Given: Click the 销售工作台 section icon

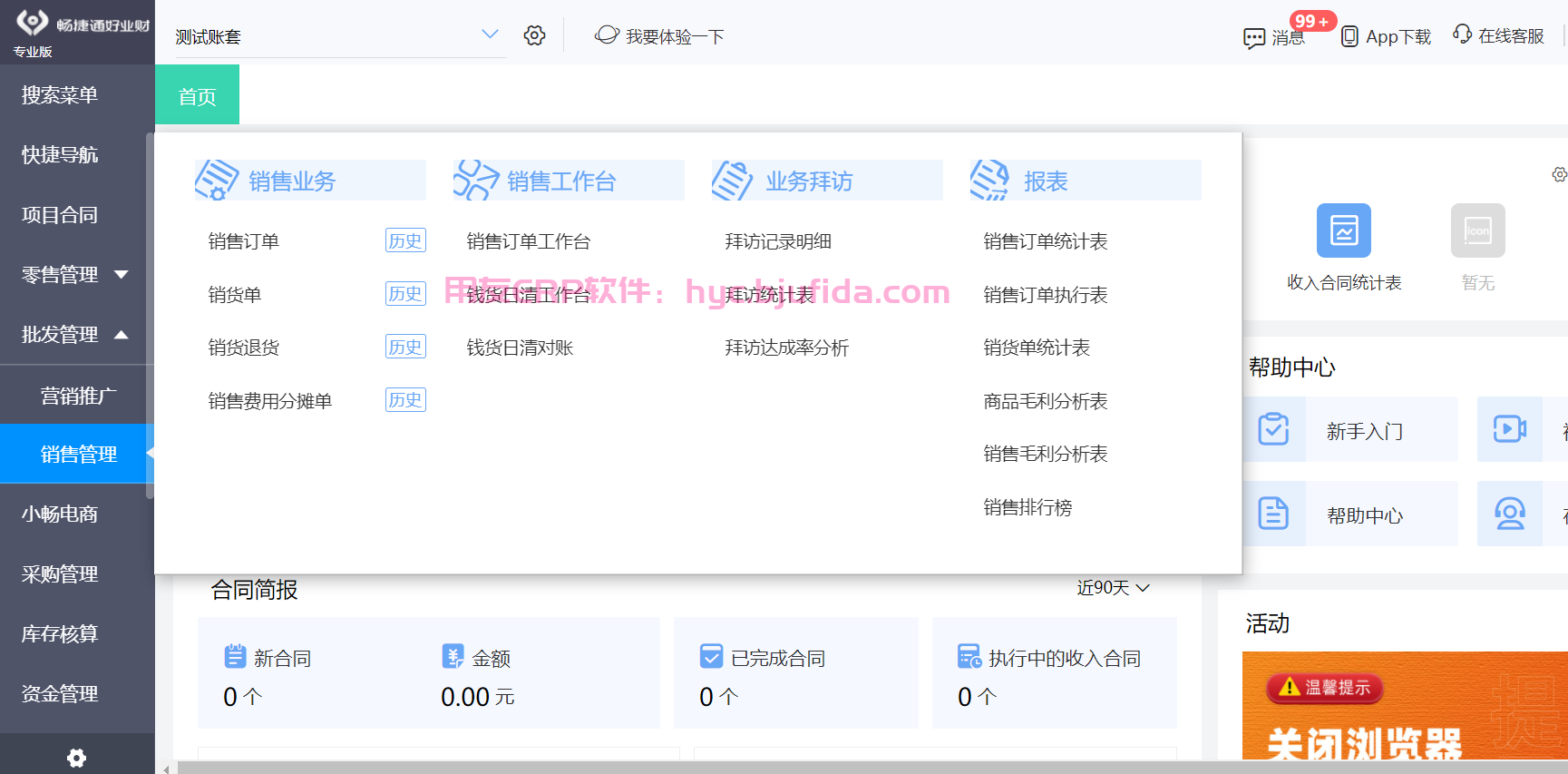Looking at the screenshot, I should (x=475, y=180).
